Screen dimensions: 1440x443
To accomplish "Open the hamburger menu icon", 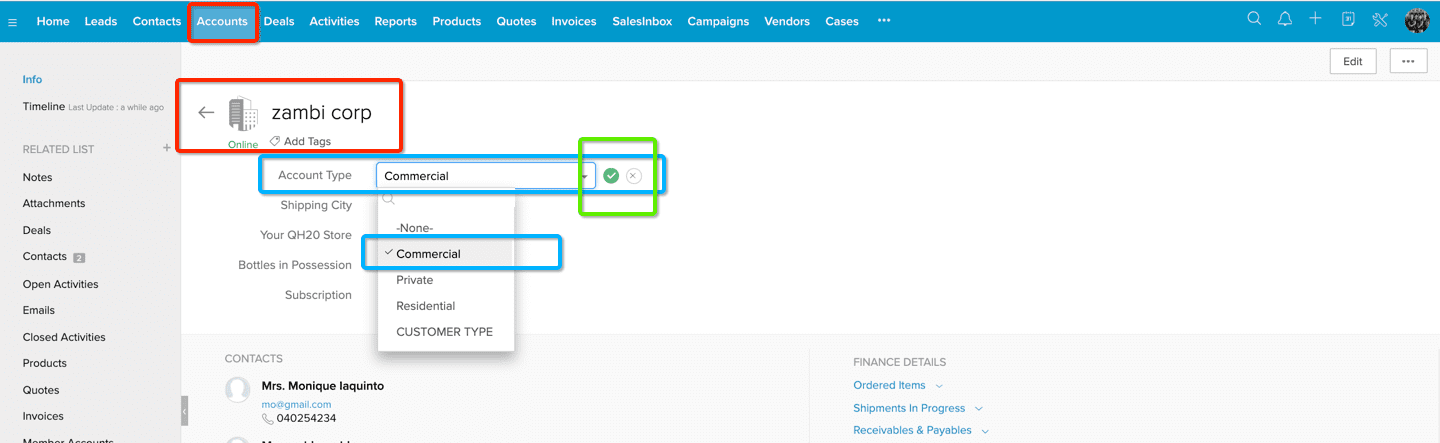I will [x=12, y=22].
